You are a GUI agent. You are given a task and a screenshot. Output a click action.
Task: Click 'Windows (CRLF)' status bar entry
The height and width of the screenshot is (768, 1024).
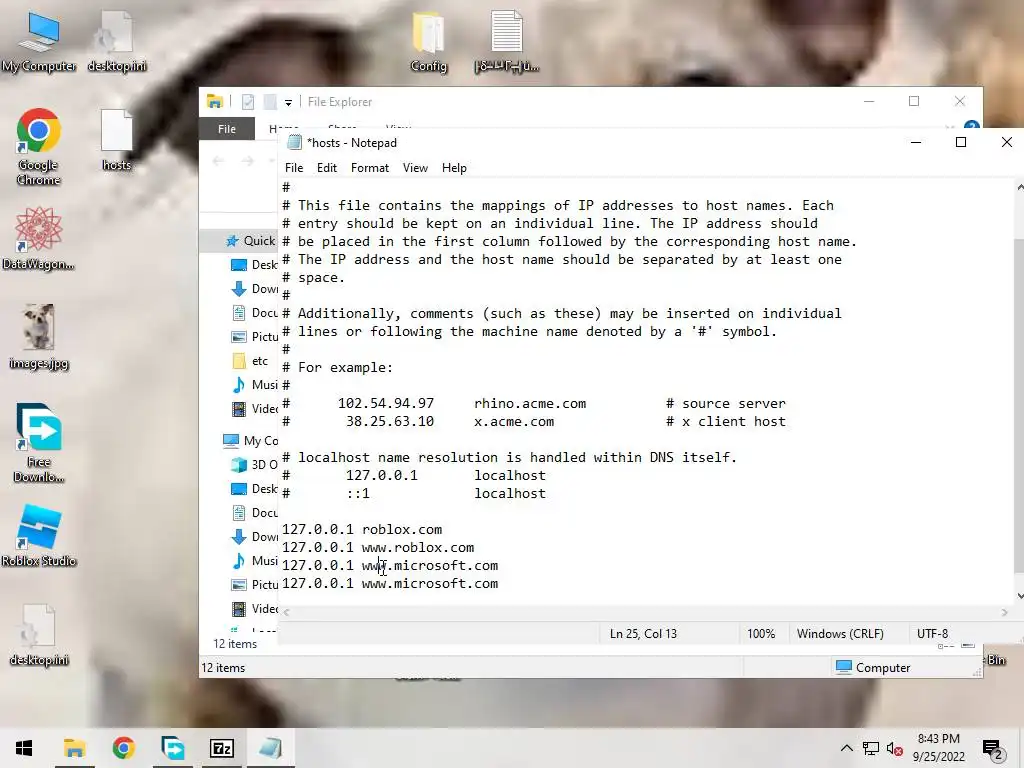coord(840,633)
